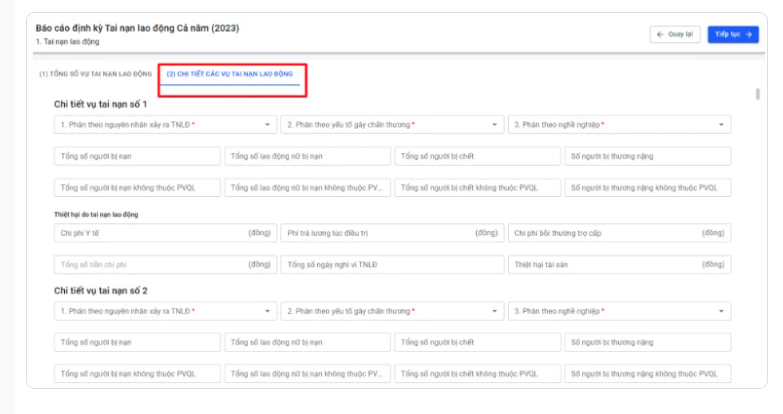The height and width of the screenshot is (414, 783).
Task: Click the 'Thiệt hại tài sản' field
Action: [x=619, y=265]
